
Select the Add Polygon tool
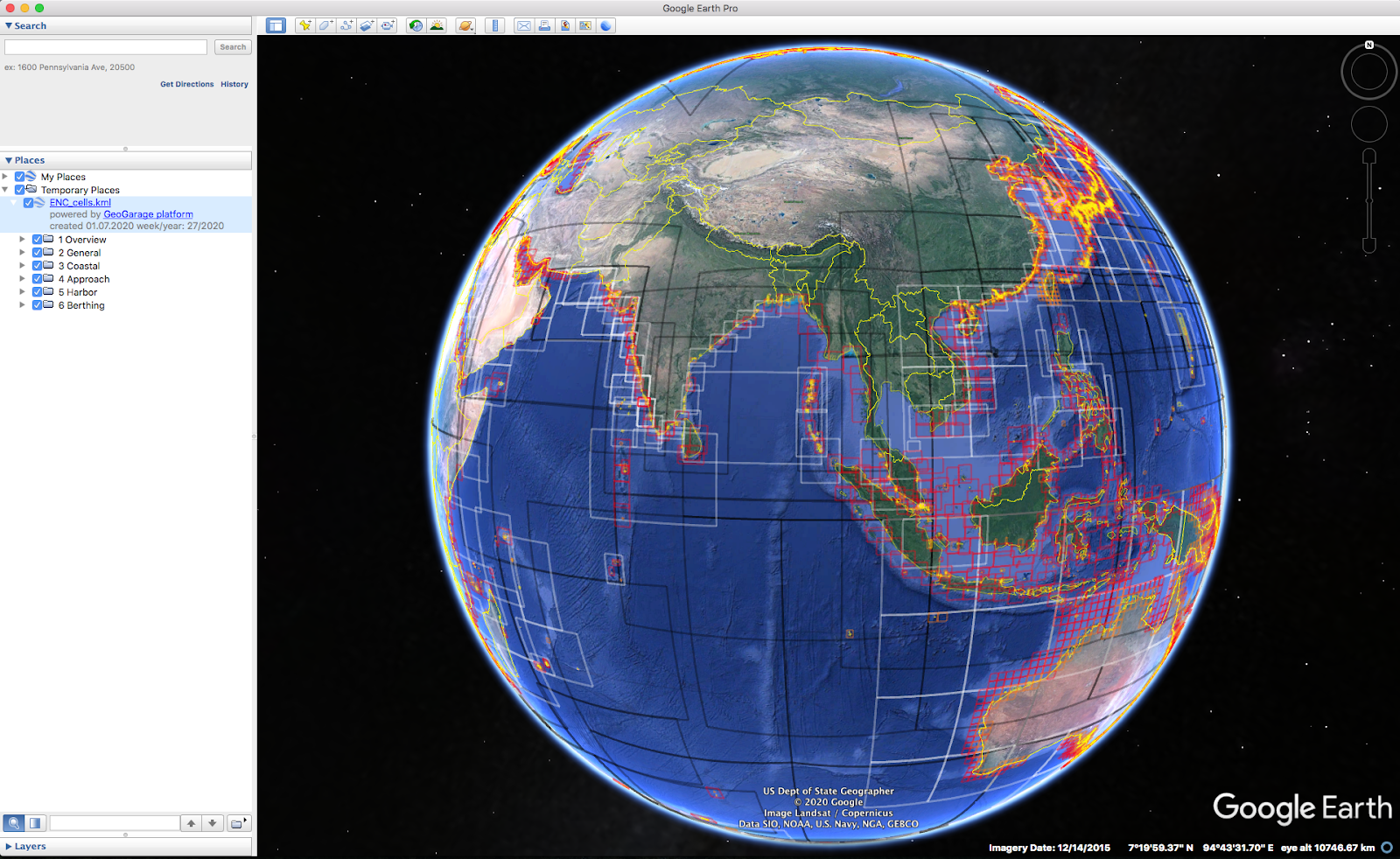click(325, 25)
